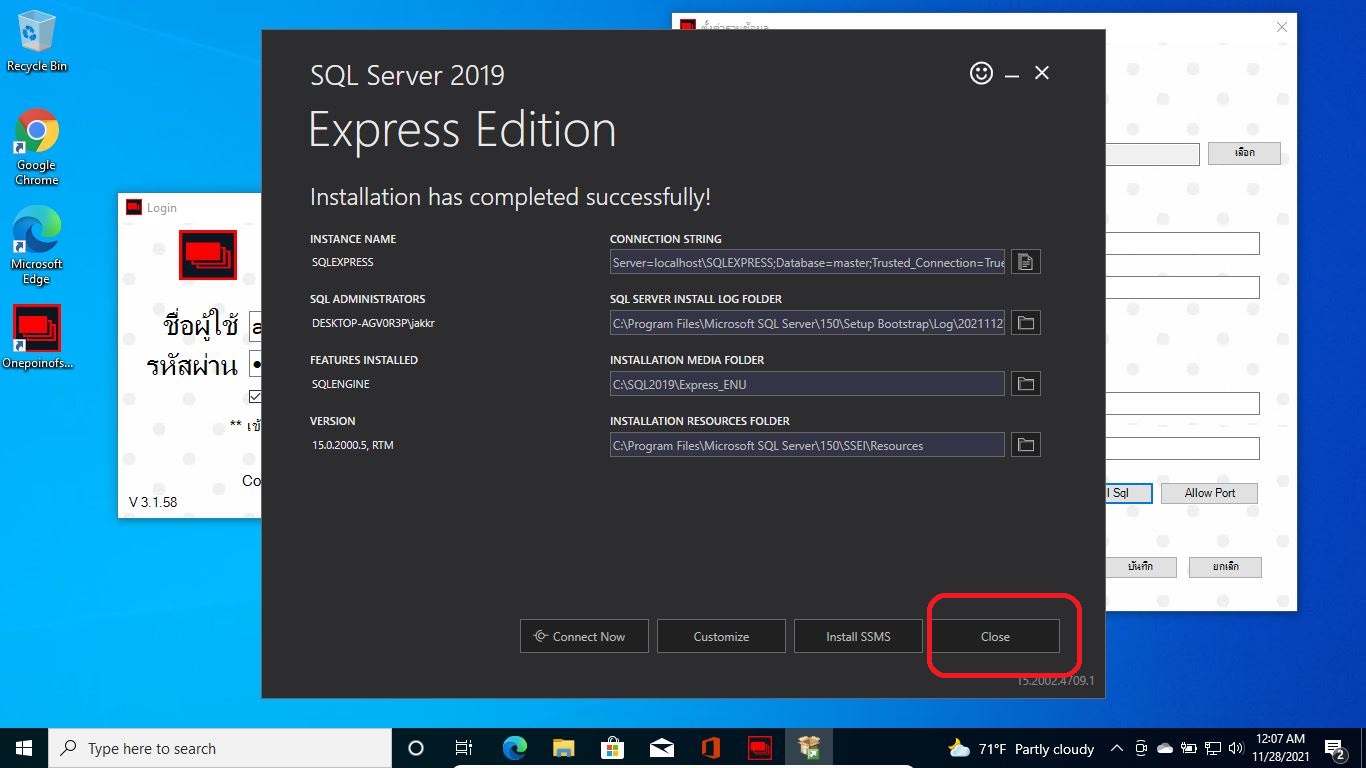
Task: Click the Windows taskbar search box
Action: 220,748
